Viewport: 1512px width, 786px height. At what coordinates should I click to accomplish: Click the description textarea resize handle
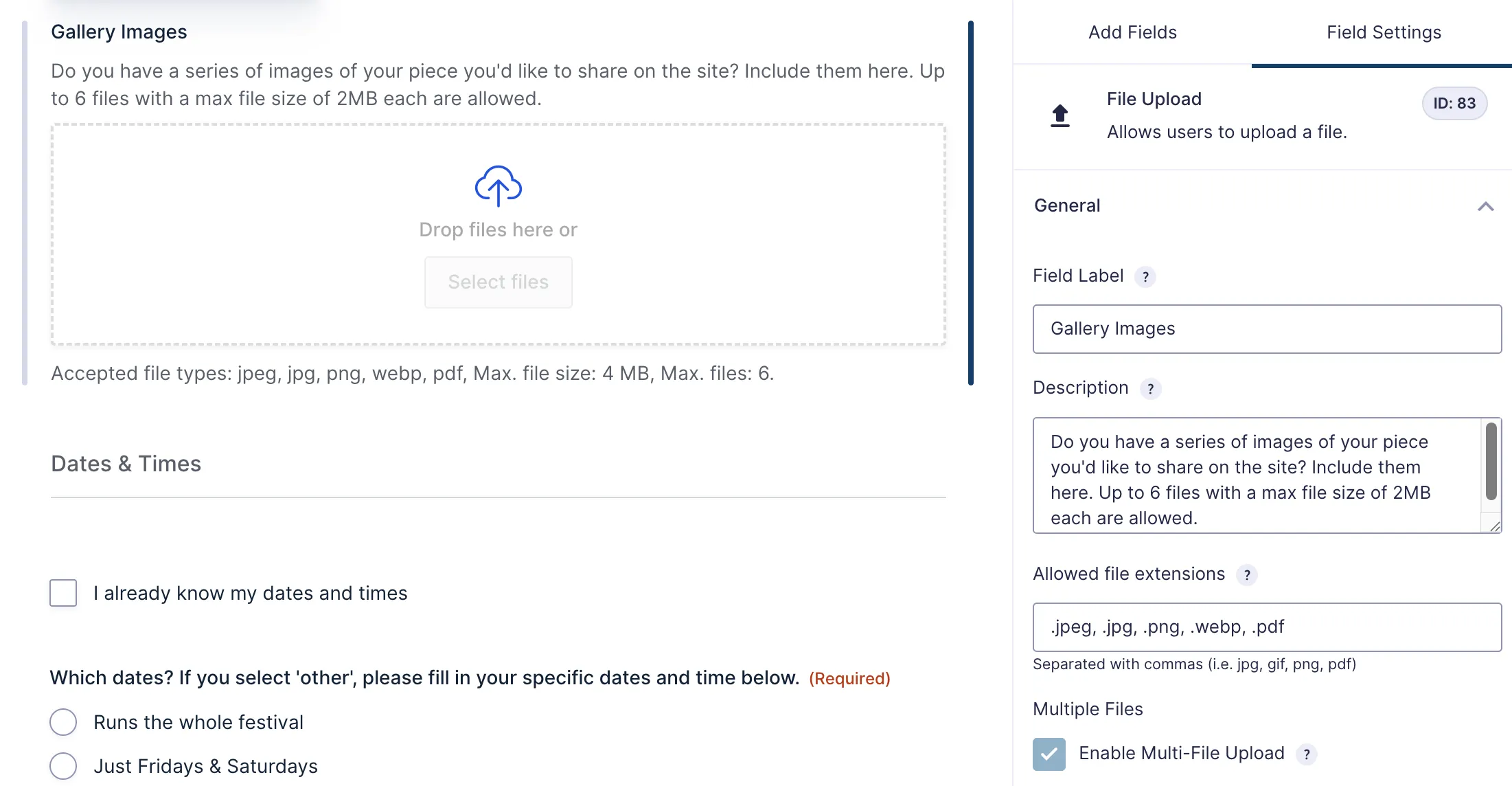coord(1494,526)
